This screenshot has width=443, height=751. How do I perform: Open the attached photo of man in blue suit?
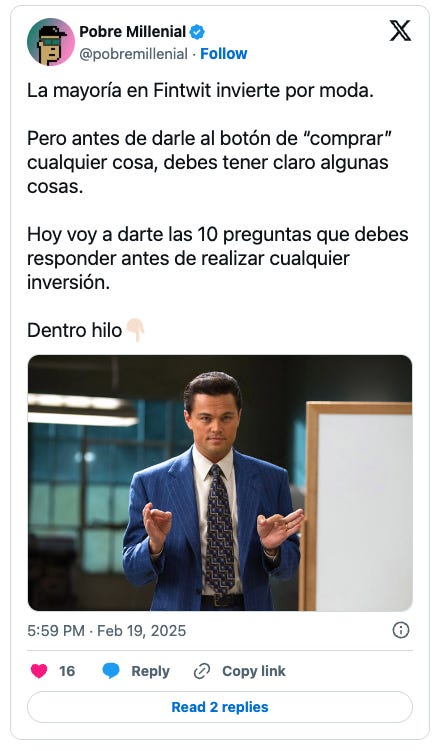pyautogui.click(x=220, y=483)
